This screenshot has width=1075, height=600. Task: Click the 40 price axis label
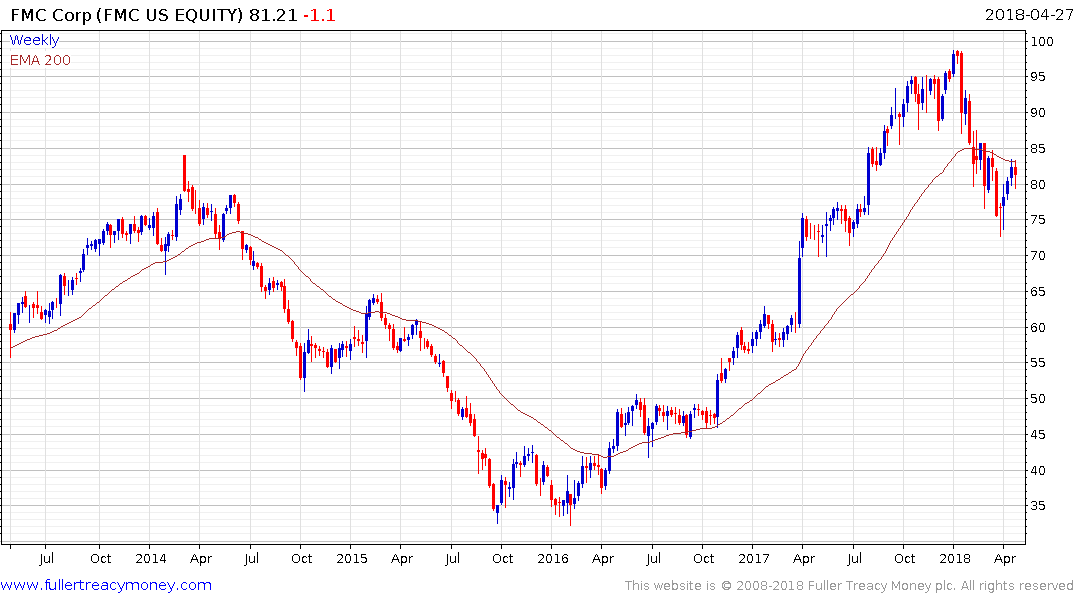point(1038,470)
